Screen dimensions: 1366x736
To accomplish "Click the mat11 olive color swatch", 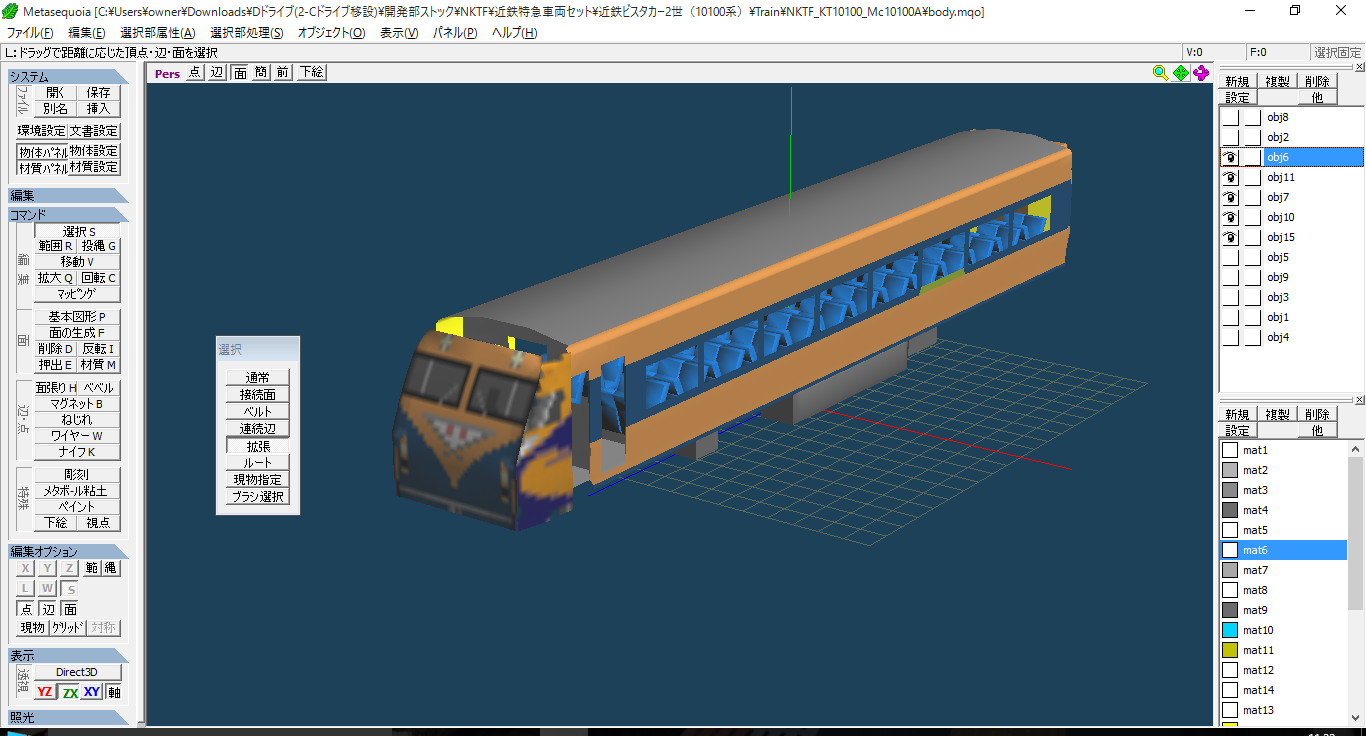I will pyautogui.click(x=1230, y=650).
